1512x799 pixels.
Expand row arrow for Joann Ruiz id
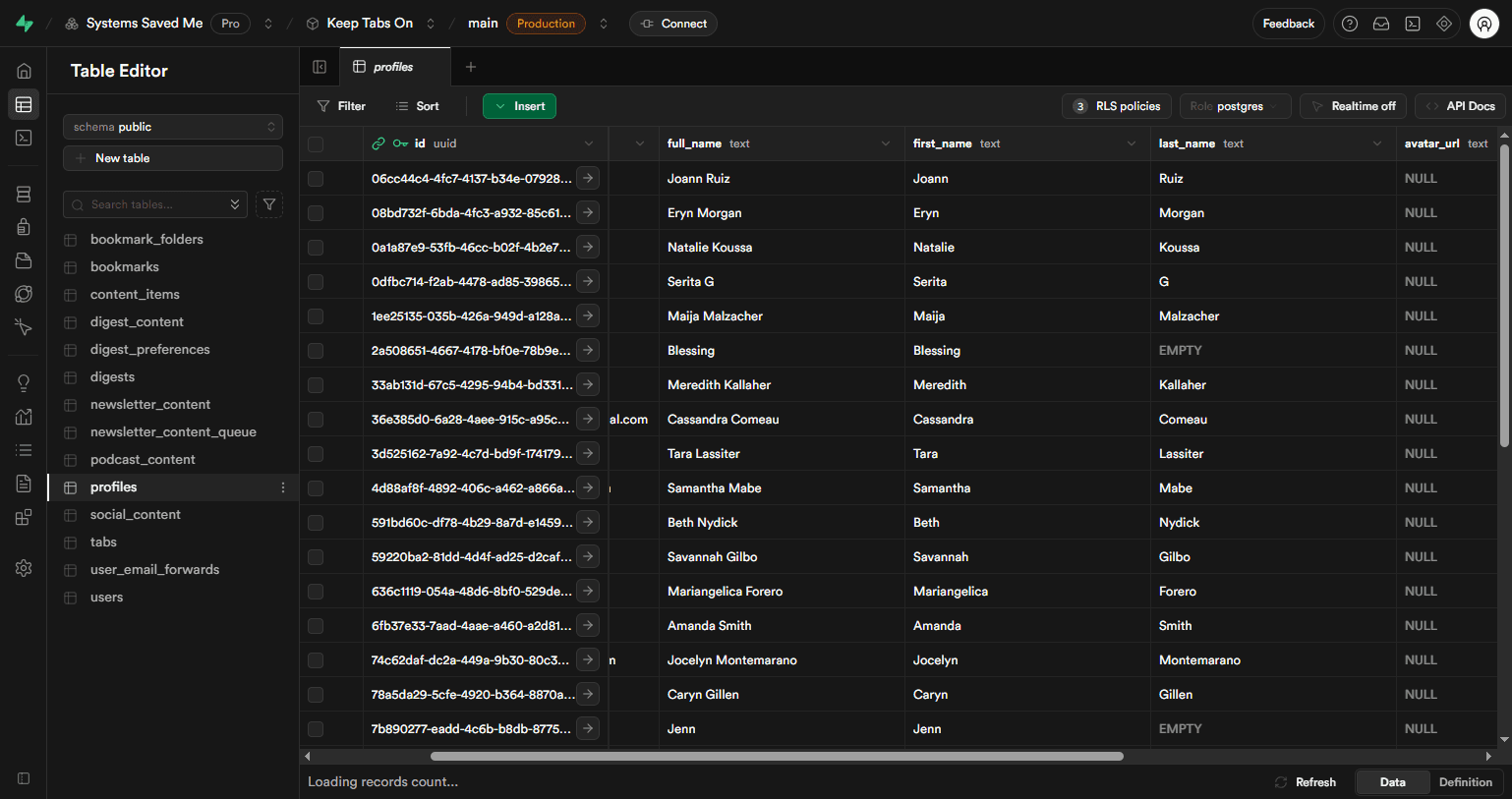coord(588,178)
